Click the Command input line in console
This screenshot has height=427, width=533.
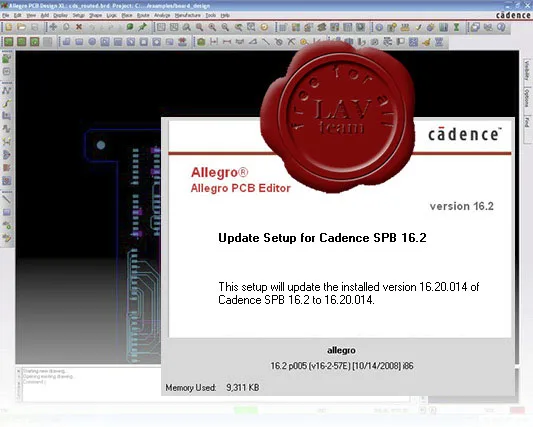(x=34, y=382)
